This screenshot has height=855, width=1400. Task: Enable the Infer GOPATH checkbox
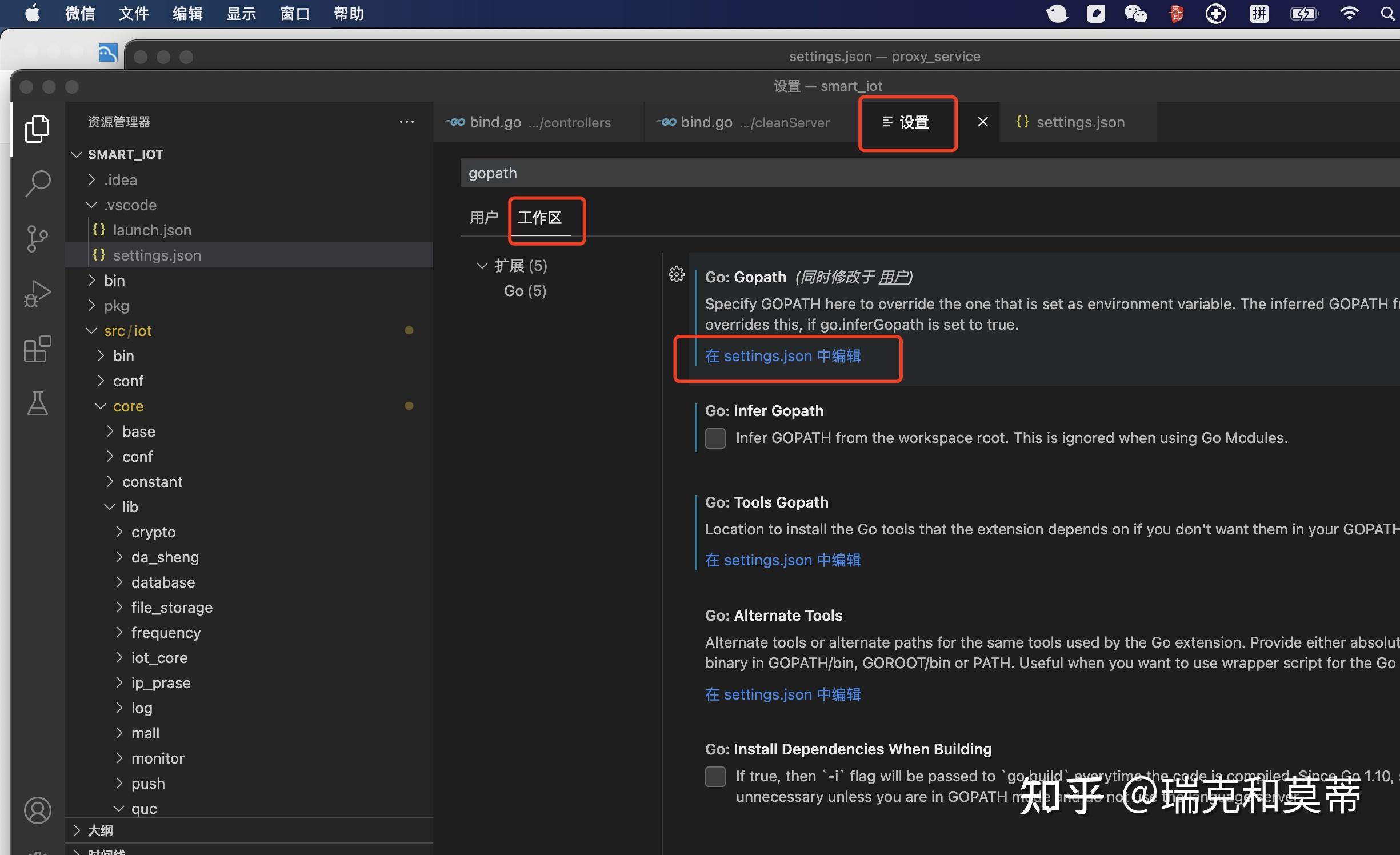coord(715,438)
